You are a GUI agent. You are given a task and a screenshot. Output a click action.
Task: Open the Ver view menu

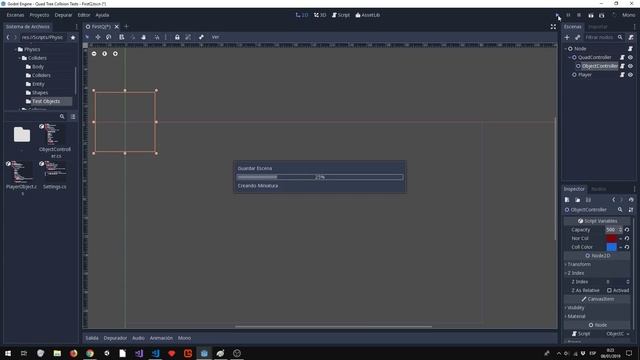tap(215, 37)
